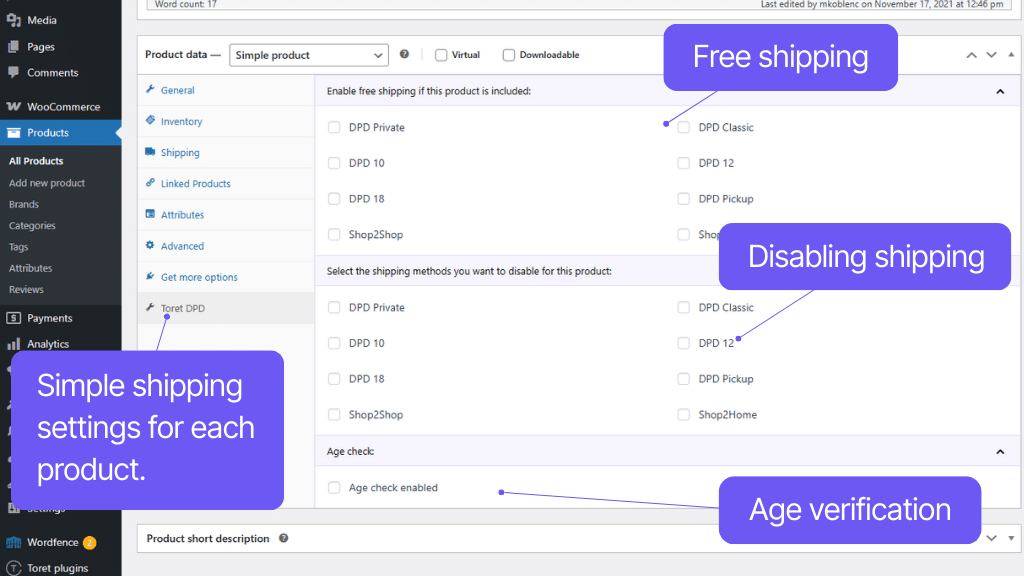Open the Reviews submenu link

pyautogui.click(x=26, y=289)
